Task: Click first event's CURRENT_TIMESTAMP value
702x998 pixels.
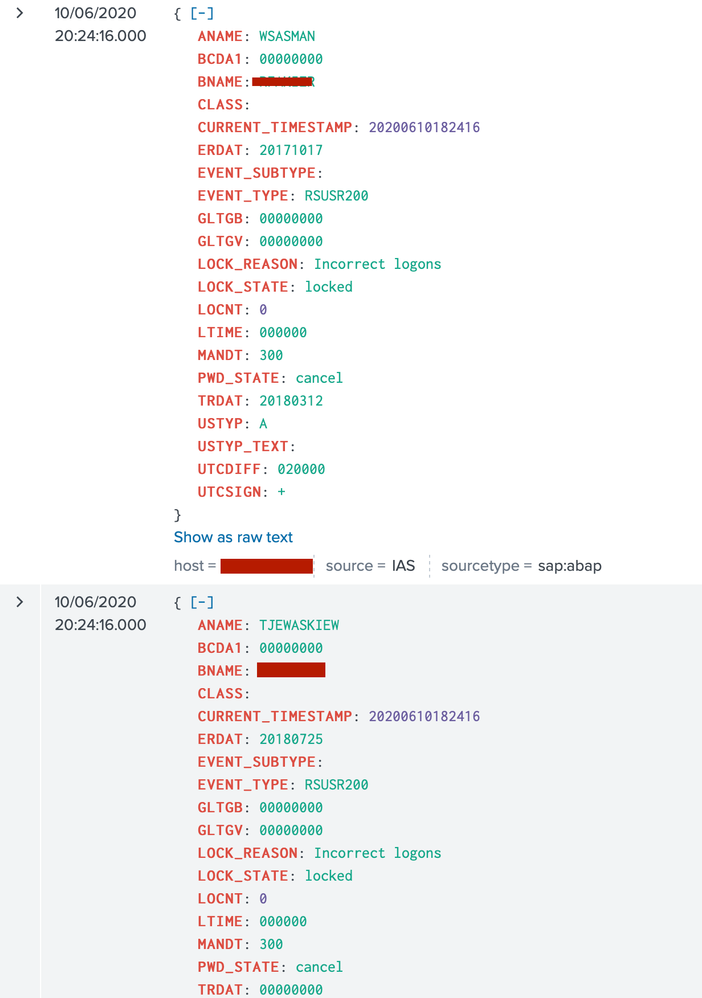Action: click(425, 127)
